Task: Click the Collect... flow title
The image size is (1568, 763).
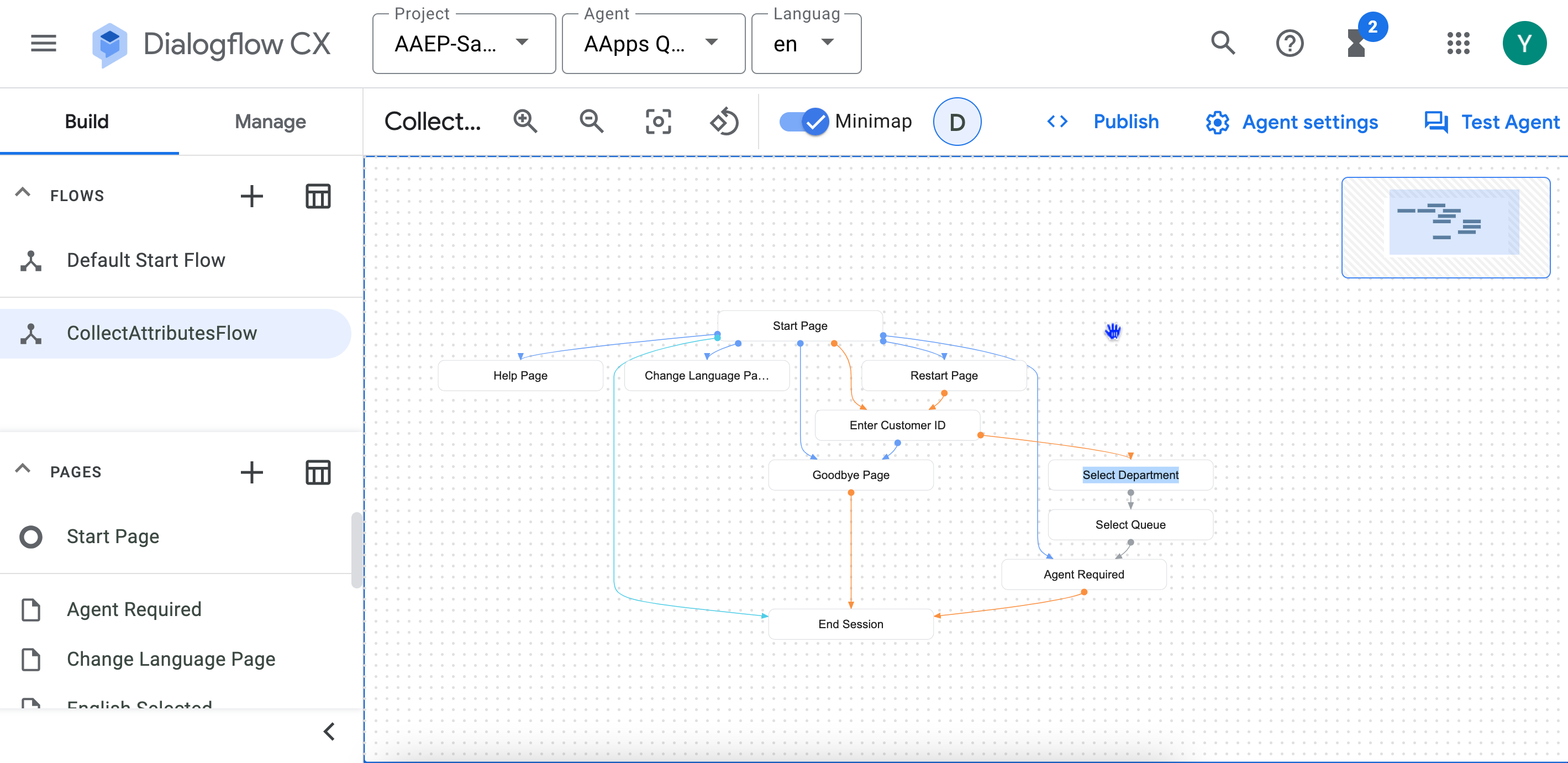Action: pyautogui.click(x=432, y=121)
